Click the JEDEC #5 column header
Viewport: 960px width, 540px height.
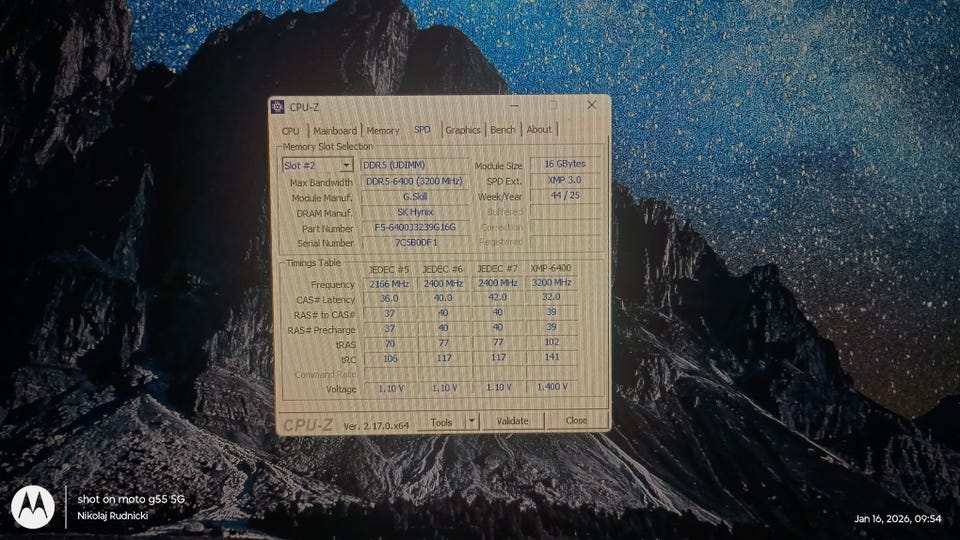point(389,269)
